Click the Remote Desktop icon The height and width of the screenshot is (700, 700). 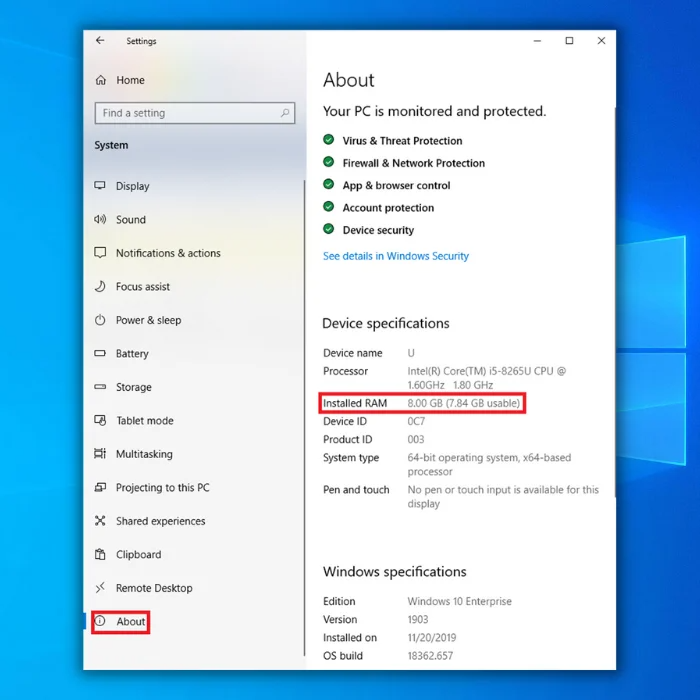point(100,588)
